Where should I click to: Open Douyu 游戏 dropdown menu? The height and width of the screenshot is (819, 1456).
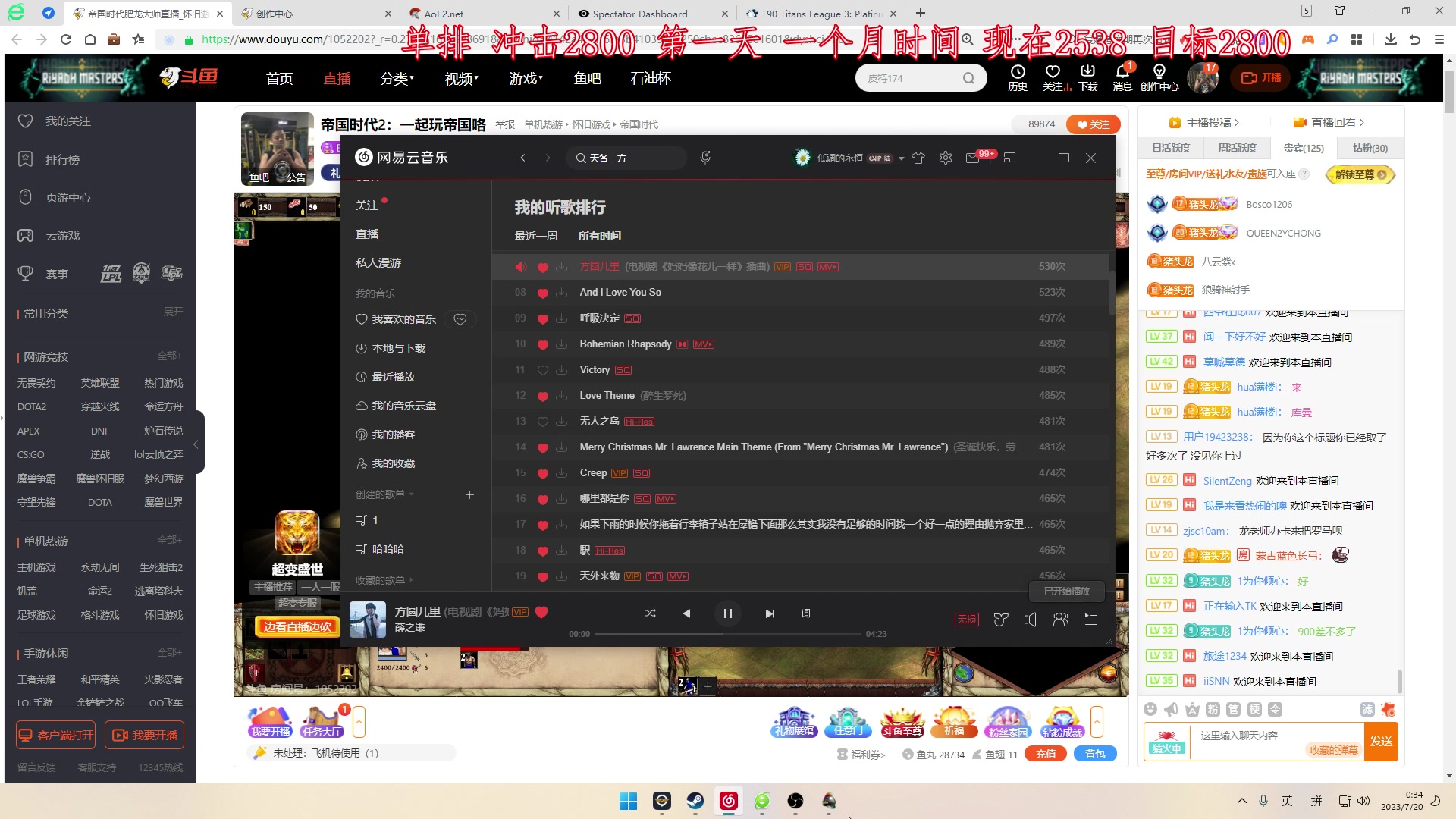click(x=526, y=78)
